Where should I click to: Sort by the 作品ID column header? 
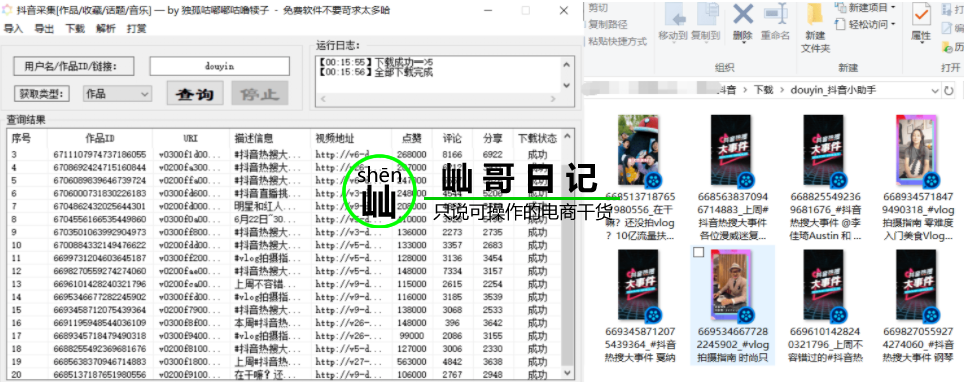100,138
